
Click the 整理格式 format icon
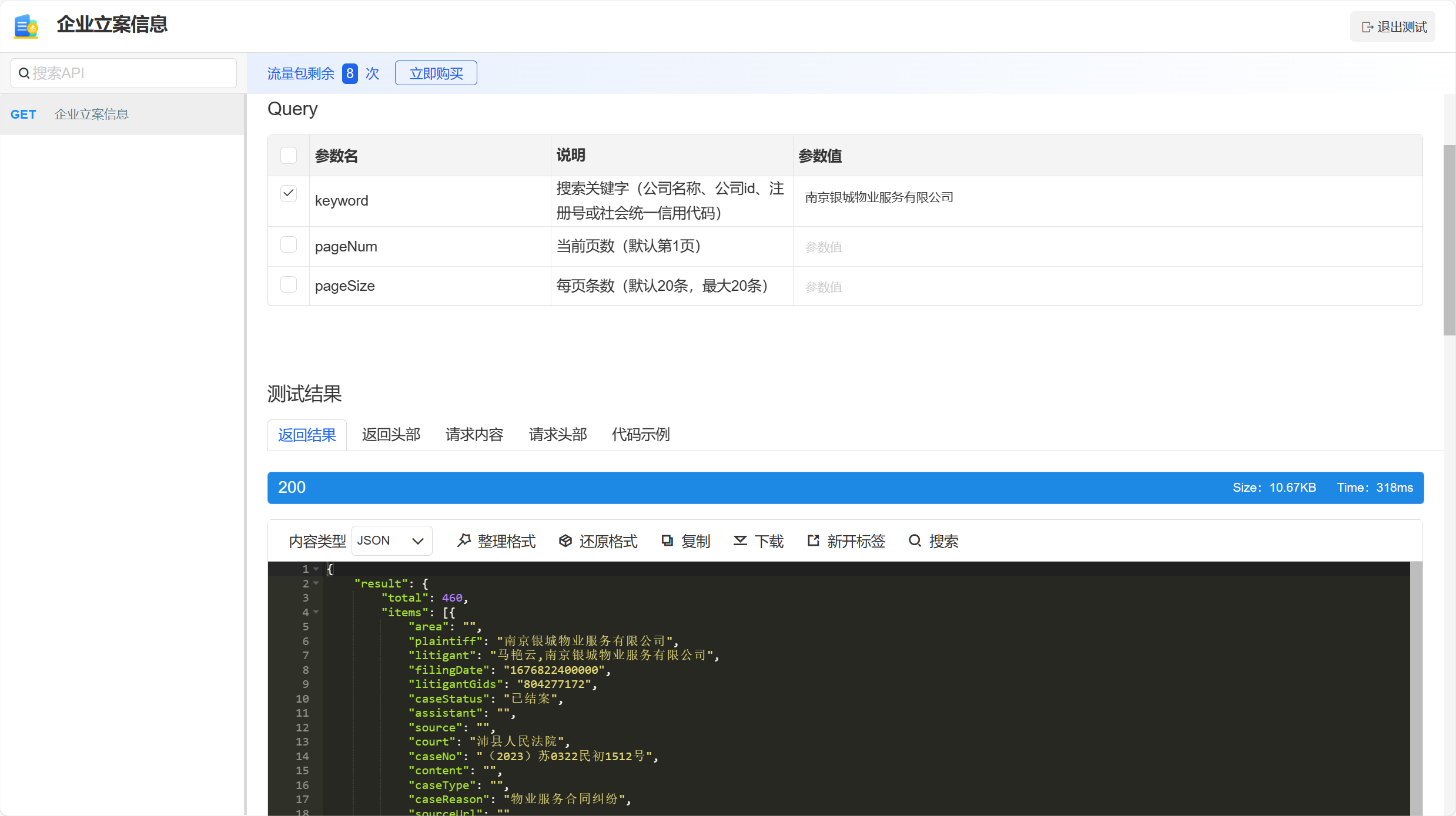pyautogui.click(x=464, y=540)
